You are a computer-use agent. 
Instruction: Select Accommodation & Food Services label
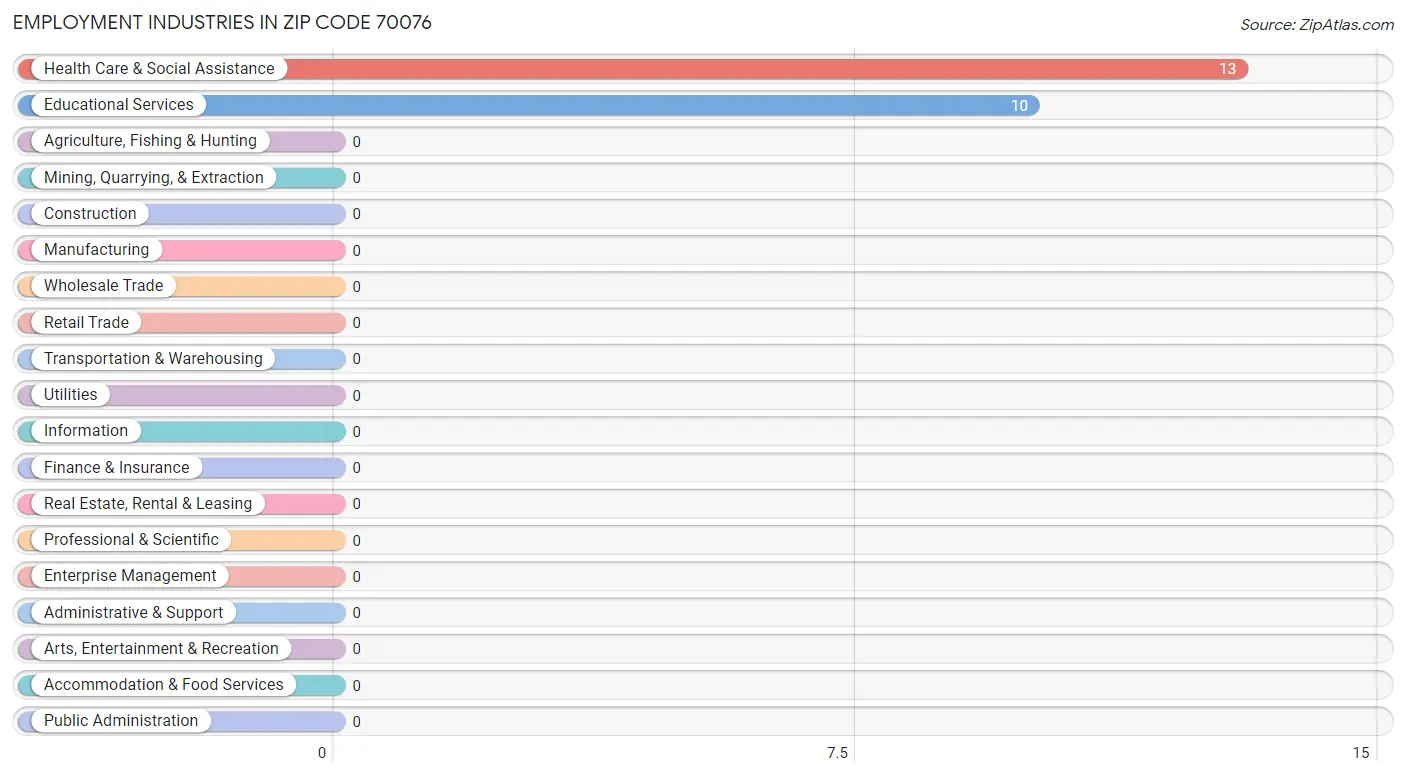click(x=164, y=684)
